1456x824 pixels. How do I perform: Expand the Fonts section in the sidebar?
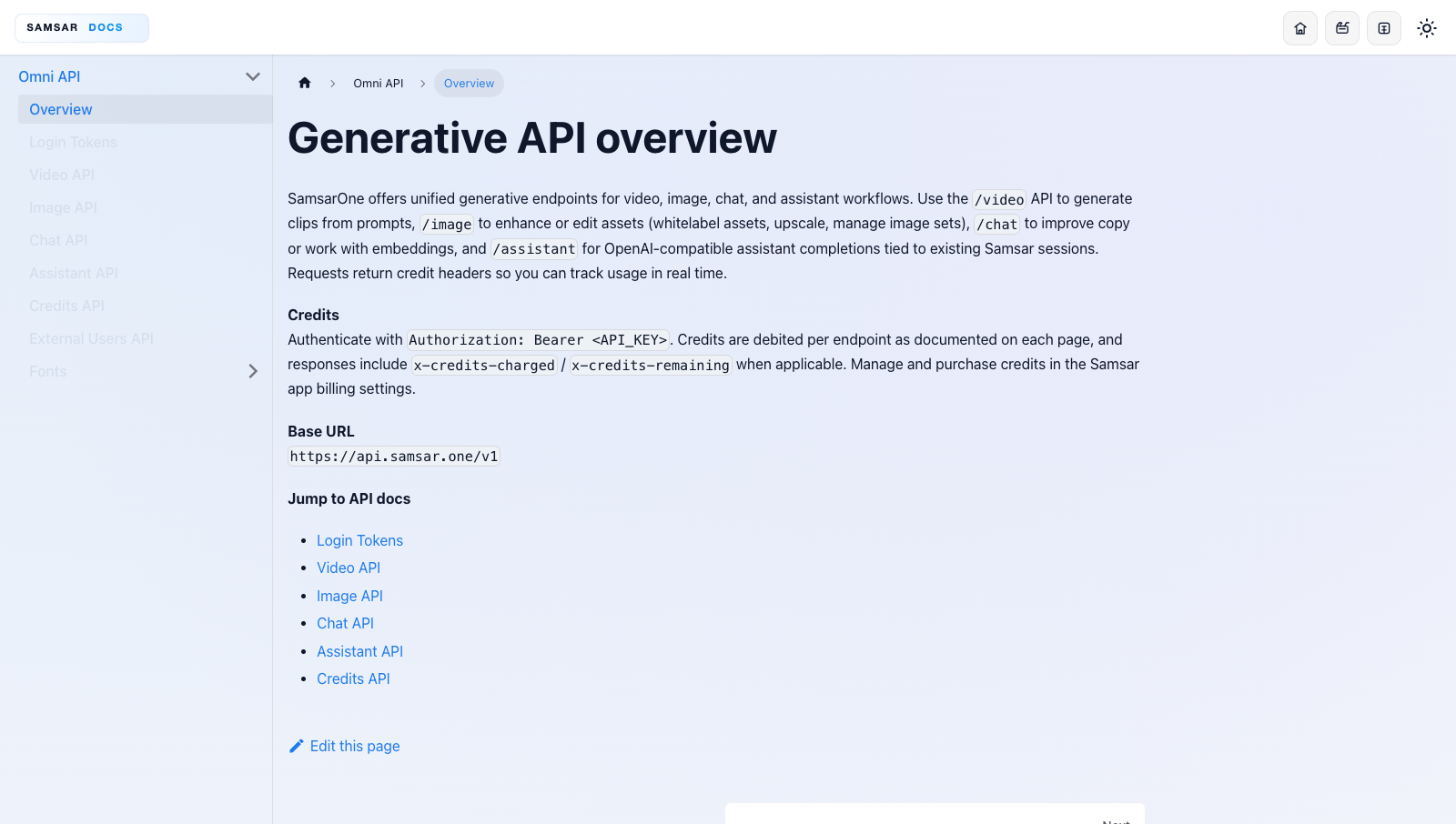pyautogui.click(x=252, y=371)
